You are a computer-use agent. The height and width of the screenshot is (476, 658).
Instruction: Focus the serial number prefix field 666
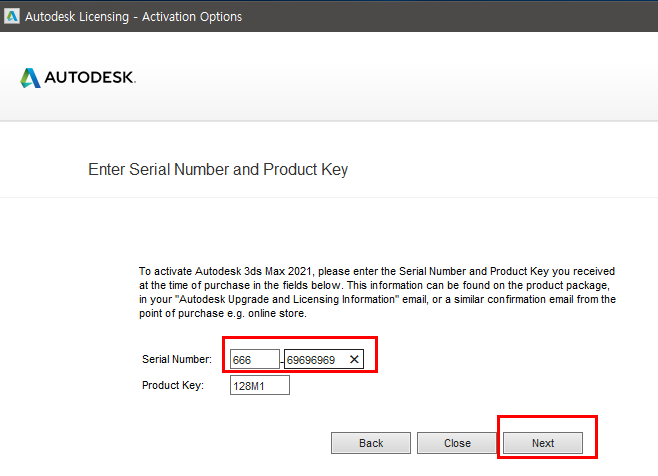[x=254, y=359]
